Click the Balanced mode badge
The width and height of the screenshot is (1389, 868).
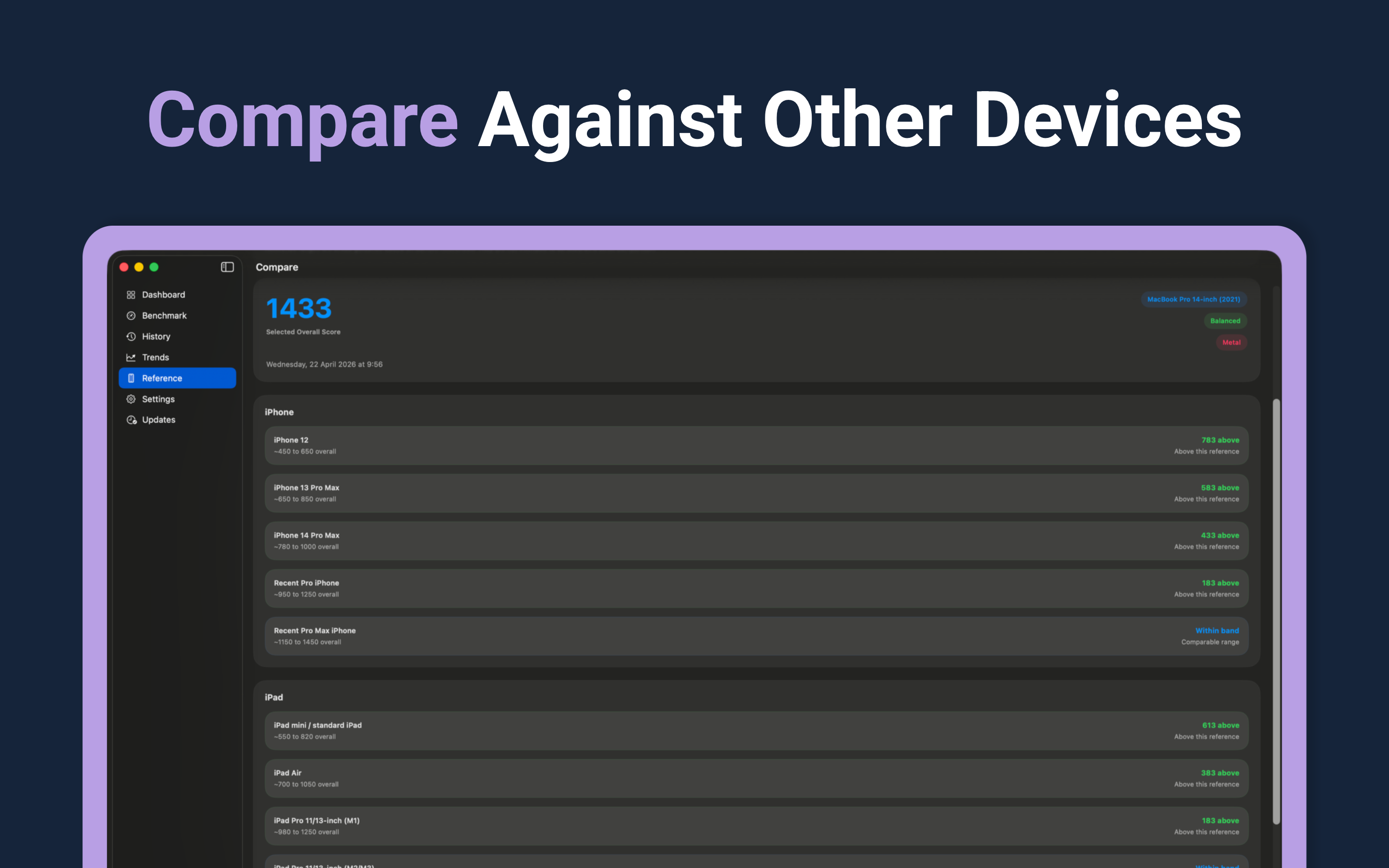[1225, 321]
